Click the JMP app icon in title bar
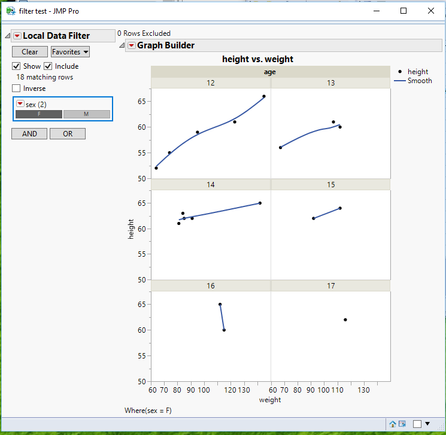 [11, 11]
